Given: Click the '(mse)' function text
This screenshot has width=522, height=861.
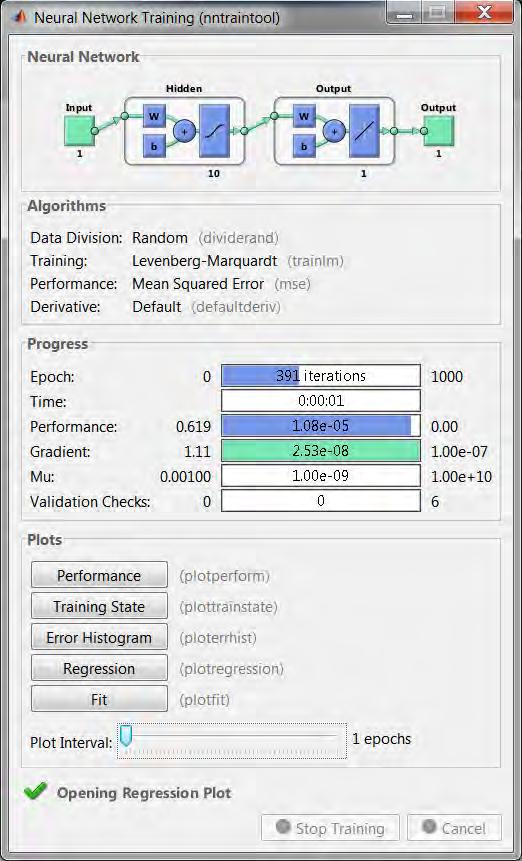Looking at the screenshot, I should [293, 284].
